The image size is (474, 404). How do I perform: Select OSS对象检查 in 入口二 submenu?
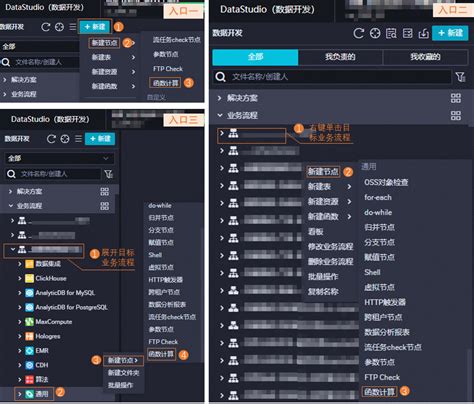(x=386, y=182)
